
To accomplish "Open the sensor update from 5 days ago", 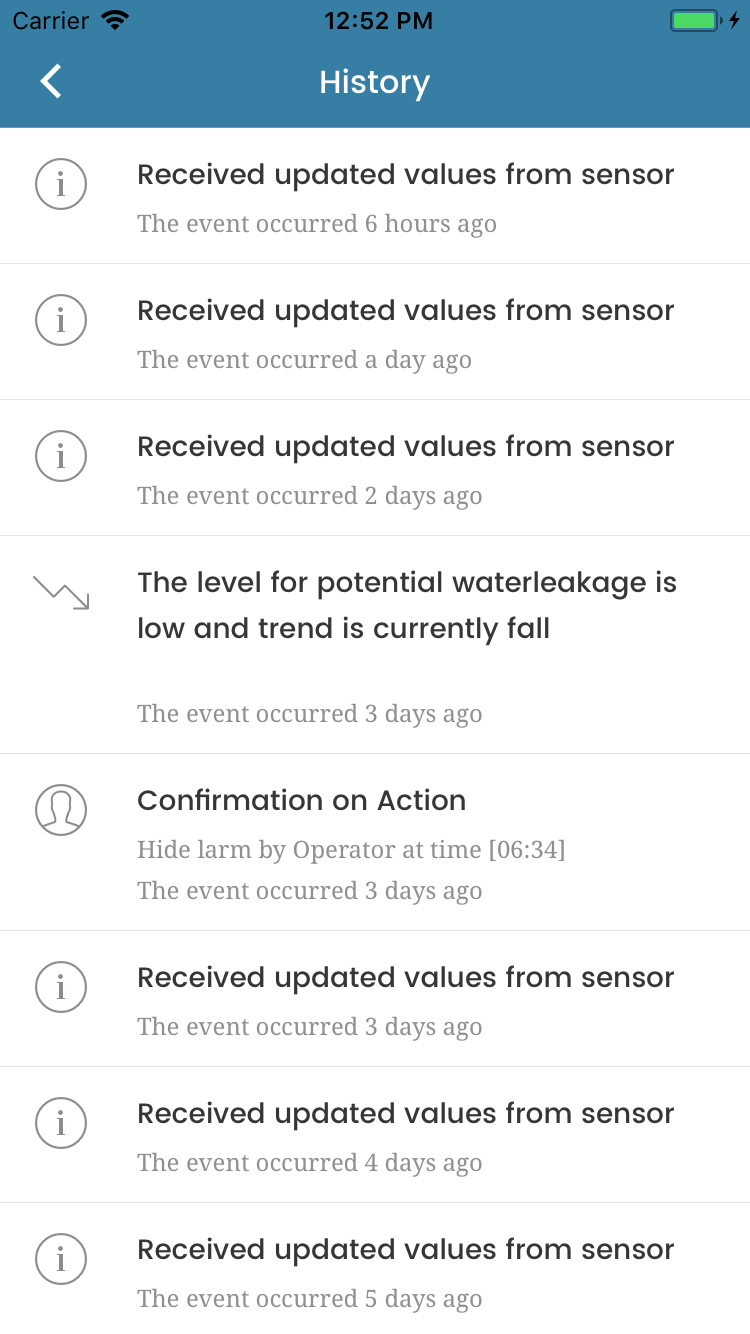I will (x=375, y=1268).
